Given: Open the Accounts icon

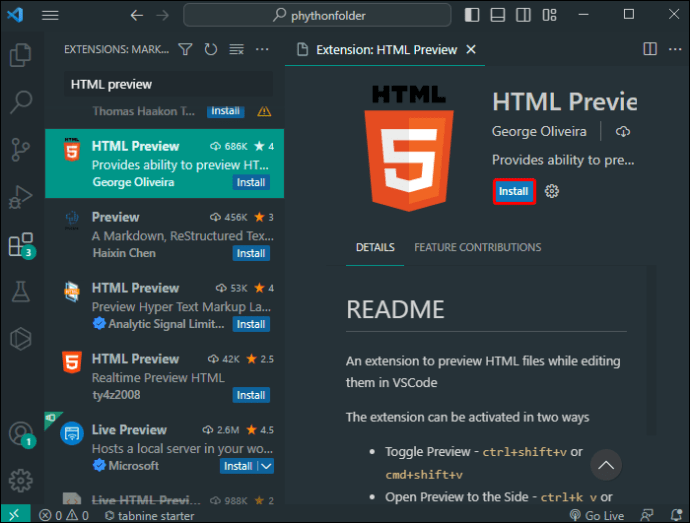Looking at the screenshot, I should 20,433.
